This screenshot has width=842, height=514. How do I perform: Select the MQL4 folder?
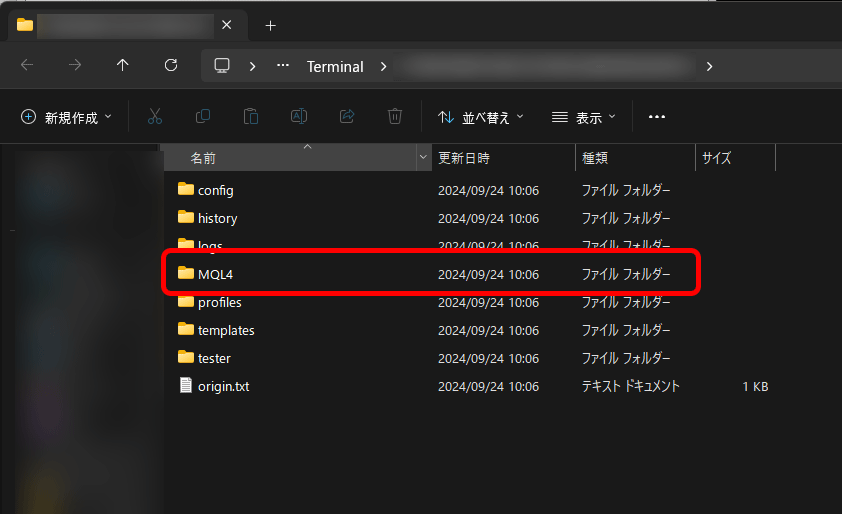tap(215, 274)
